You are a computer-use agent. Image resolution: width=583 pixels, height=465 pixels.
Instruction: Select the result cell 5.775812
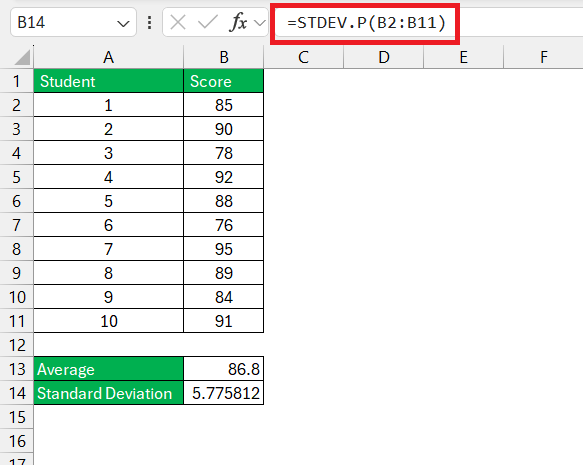coord(223,393)
